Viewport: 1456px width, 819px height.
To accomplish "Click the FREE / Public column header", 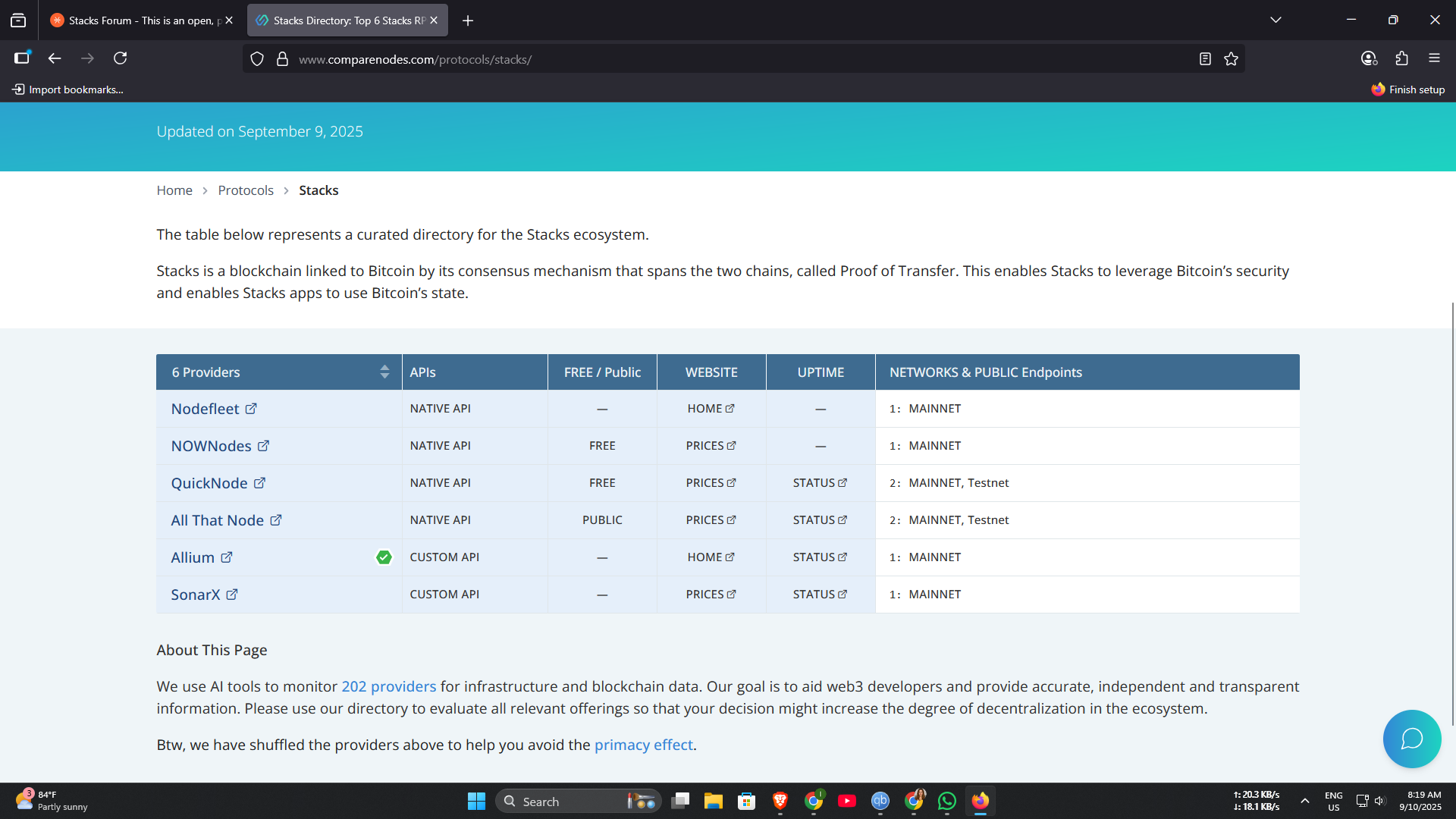I will click(602, 372).
